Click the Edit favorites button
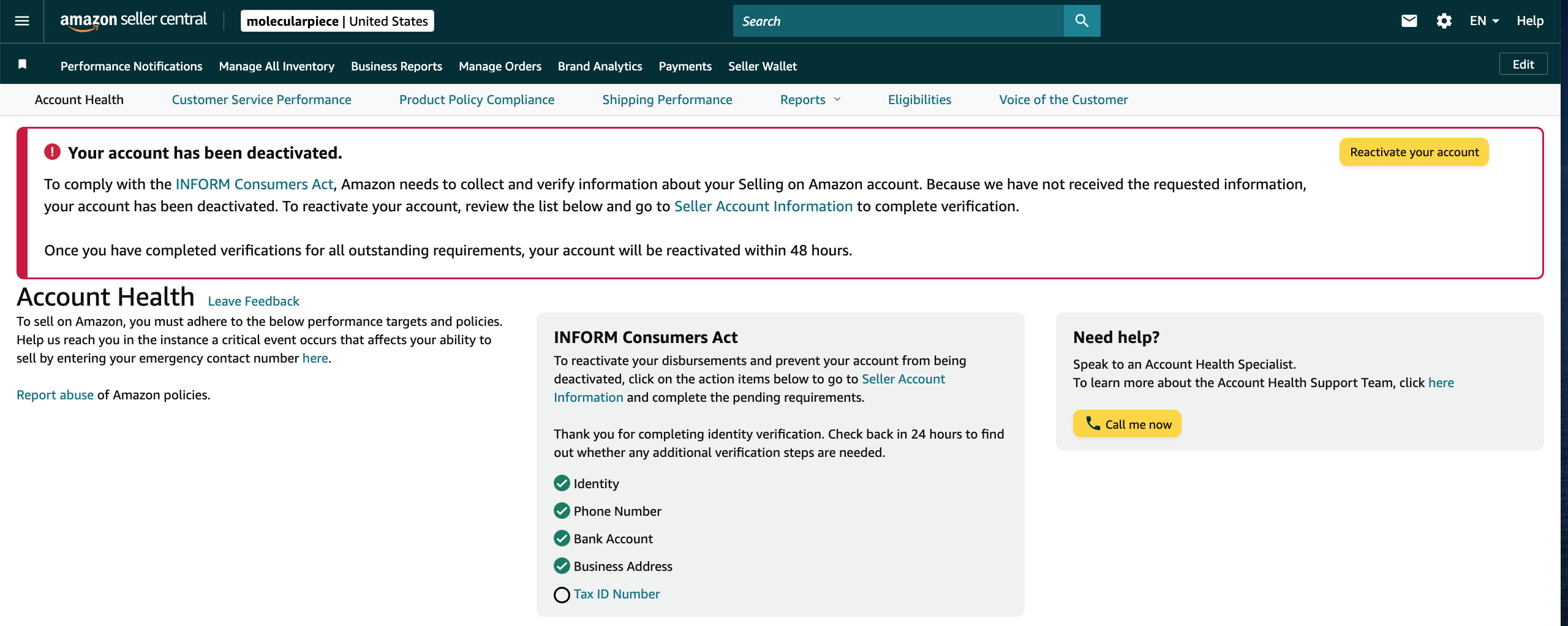This screenshot has height=626, width=1568. (x=1523, y=64)
